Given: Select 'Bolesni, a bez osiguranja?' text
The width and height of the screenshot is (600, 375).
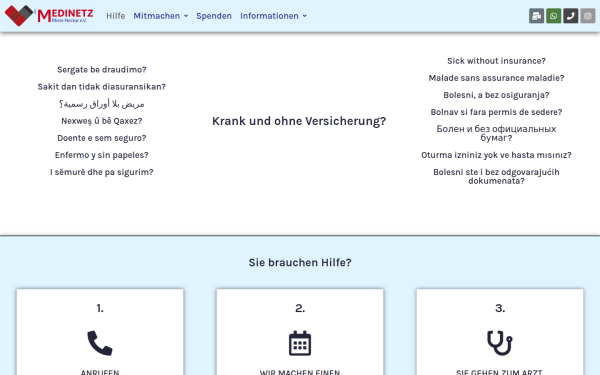Looking at the screenshot, I should 496,95.
